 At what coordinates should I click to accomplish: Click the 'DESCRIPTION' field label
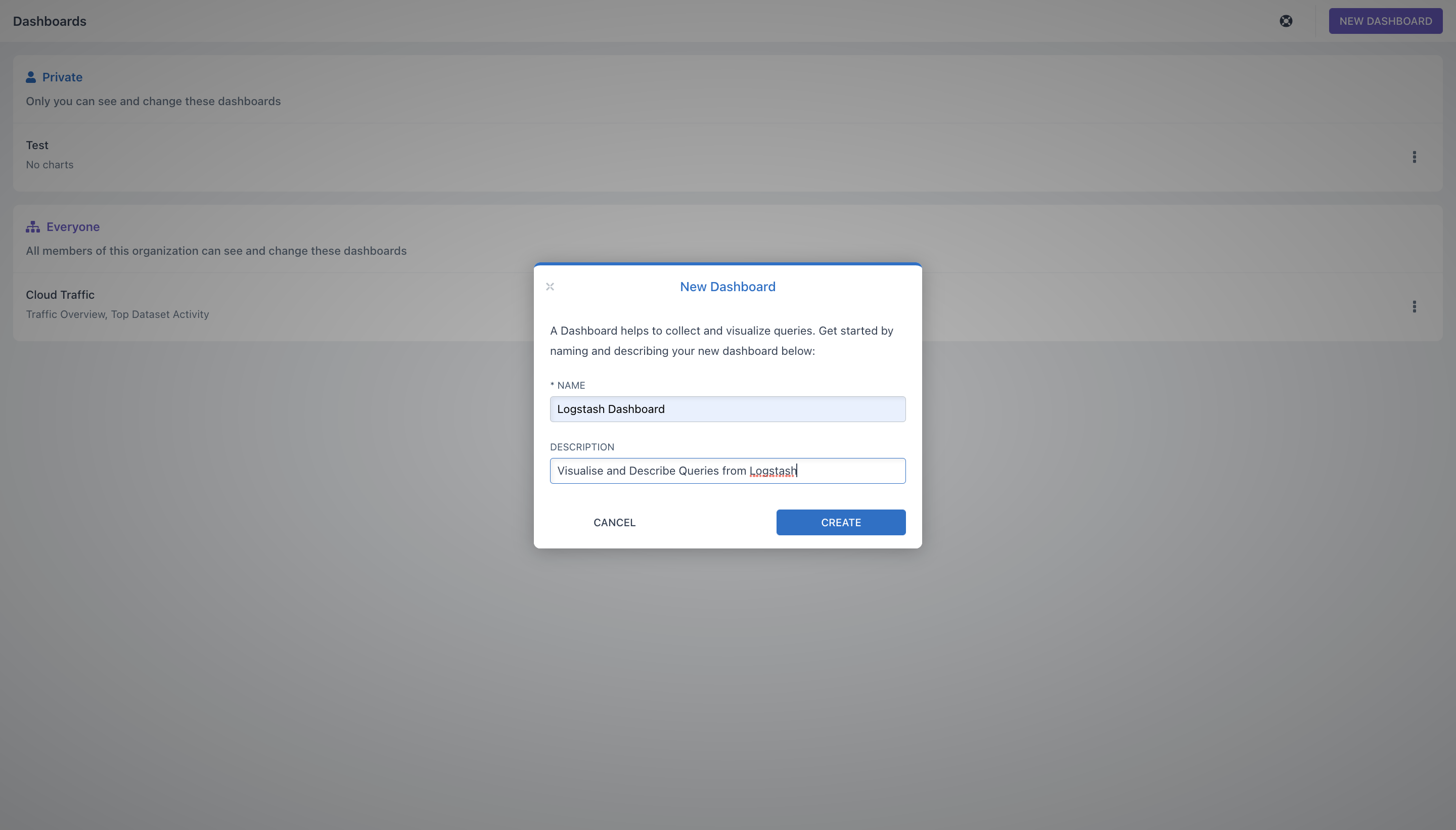pos(582,447)
